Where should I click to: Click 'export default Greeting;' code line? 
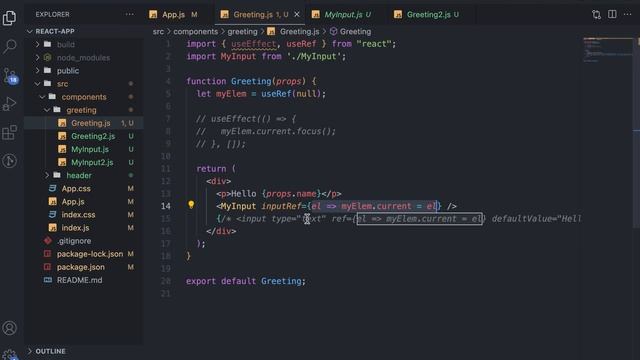point(245,281)
